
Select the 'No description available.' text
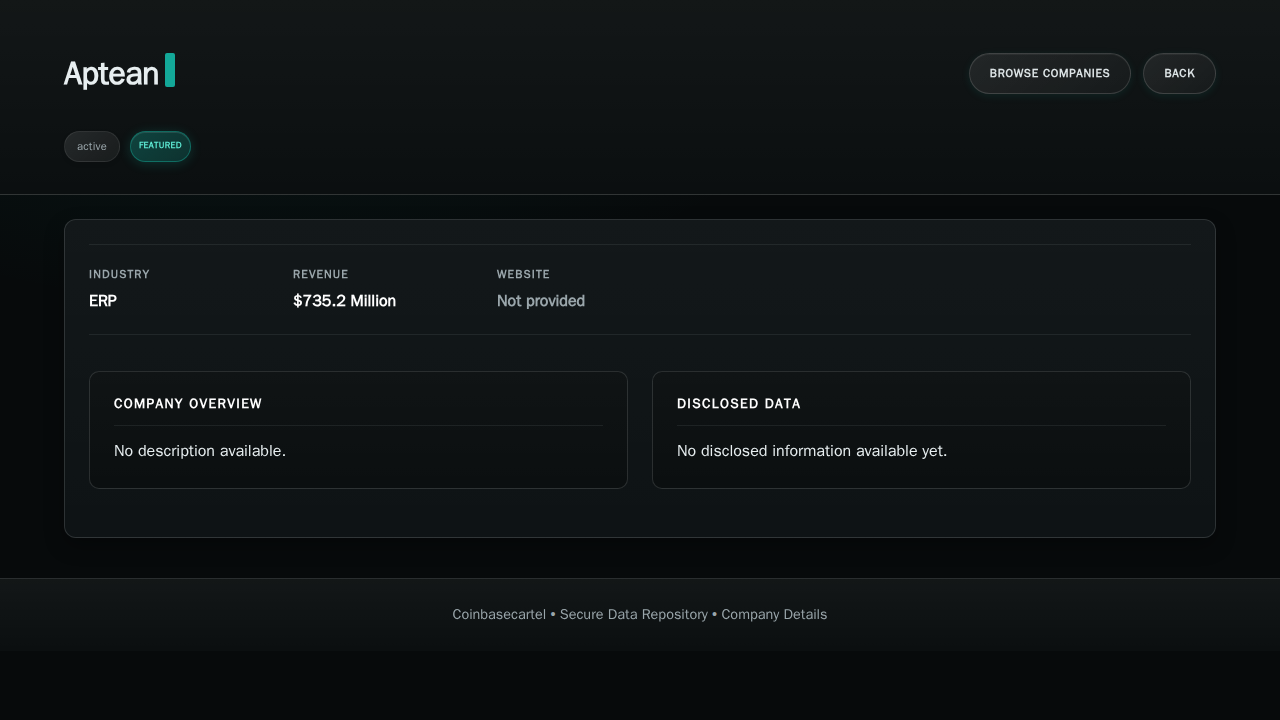(200, 451)
